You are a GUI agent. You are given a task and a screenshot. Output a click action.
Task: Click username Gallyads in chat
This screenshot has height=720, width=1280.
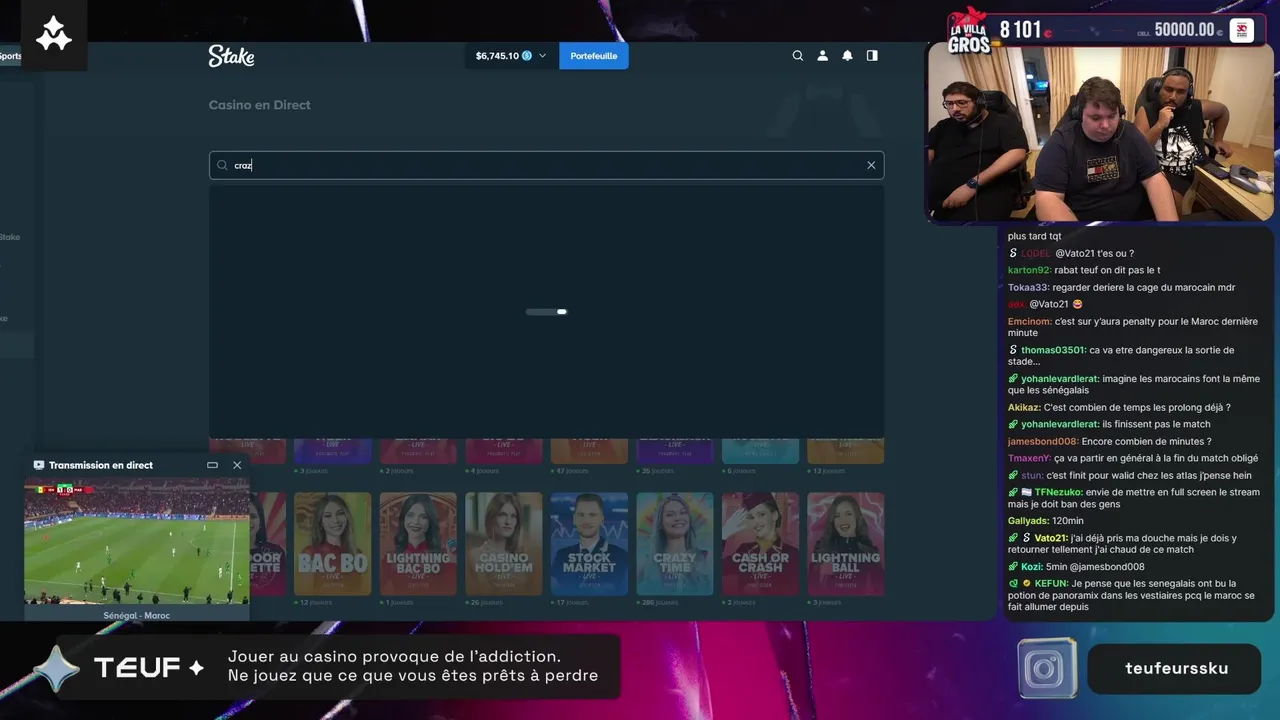(1029, 521)
